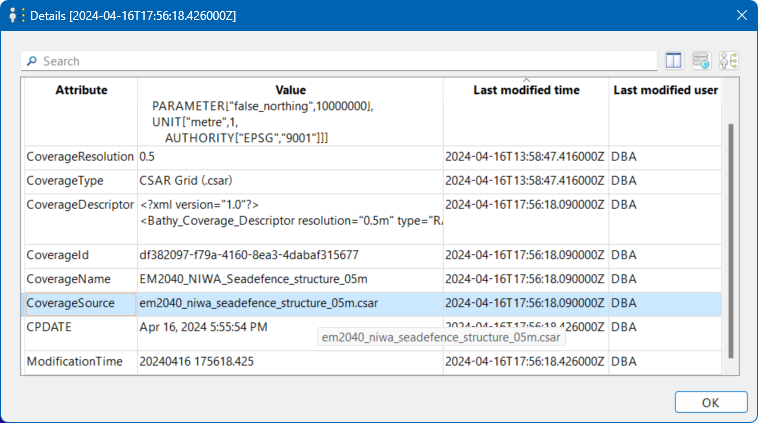Click Last modified time column header

[526, 90]
